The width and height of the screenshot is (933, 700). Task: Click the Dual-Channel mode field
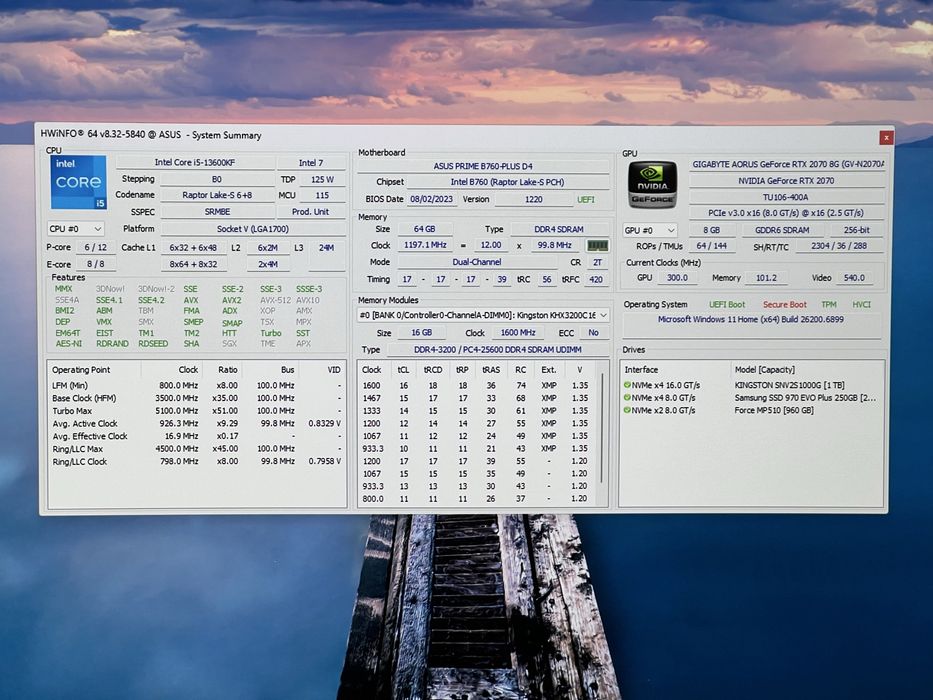[x=477, y=262]
